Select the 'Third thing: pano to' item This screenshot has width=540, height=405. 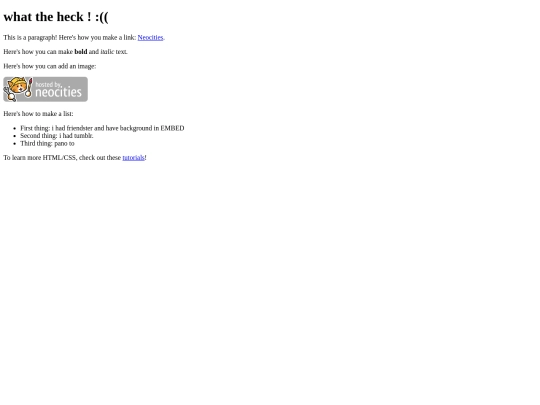47,144
